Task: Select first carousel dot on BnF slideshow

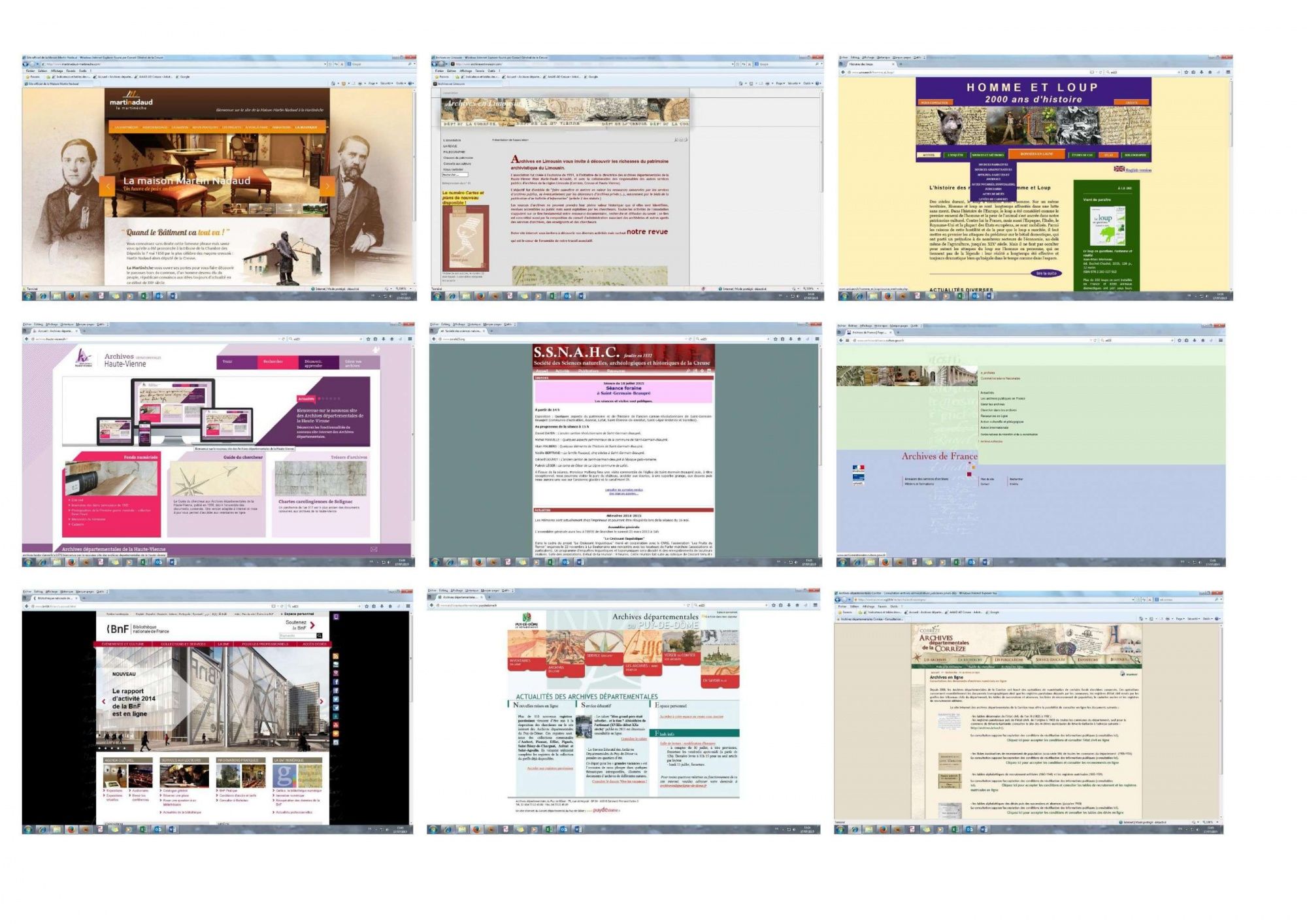Action: pos(99,748)
